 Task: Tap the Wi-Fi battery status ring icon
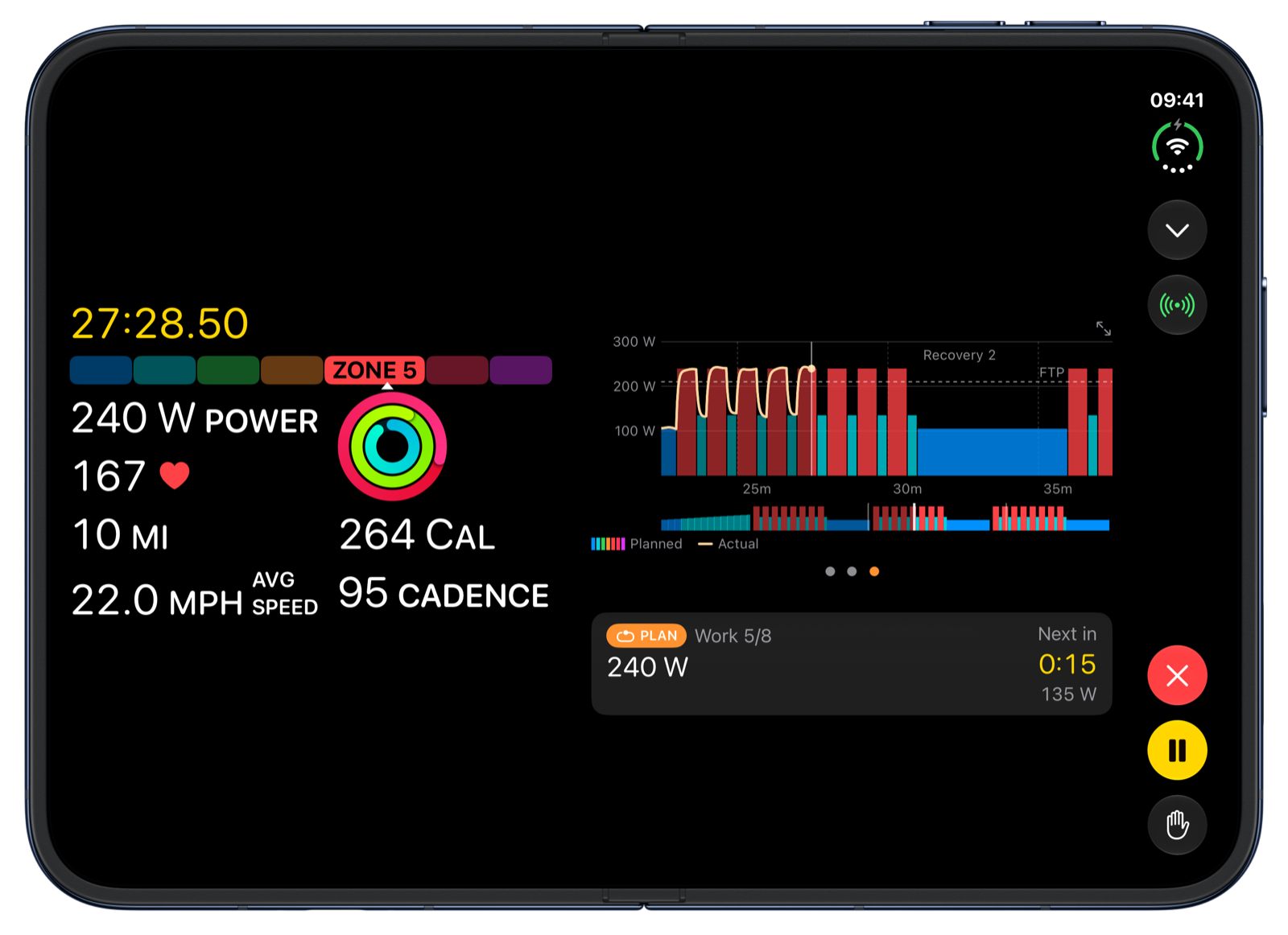pyautogui.click(x=1177, y=146)
